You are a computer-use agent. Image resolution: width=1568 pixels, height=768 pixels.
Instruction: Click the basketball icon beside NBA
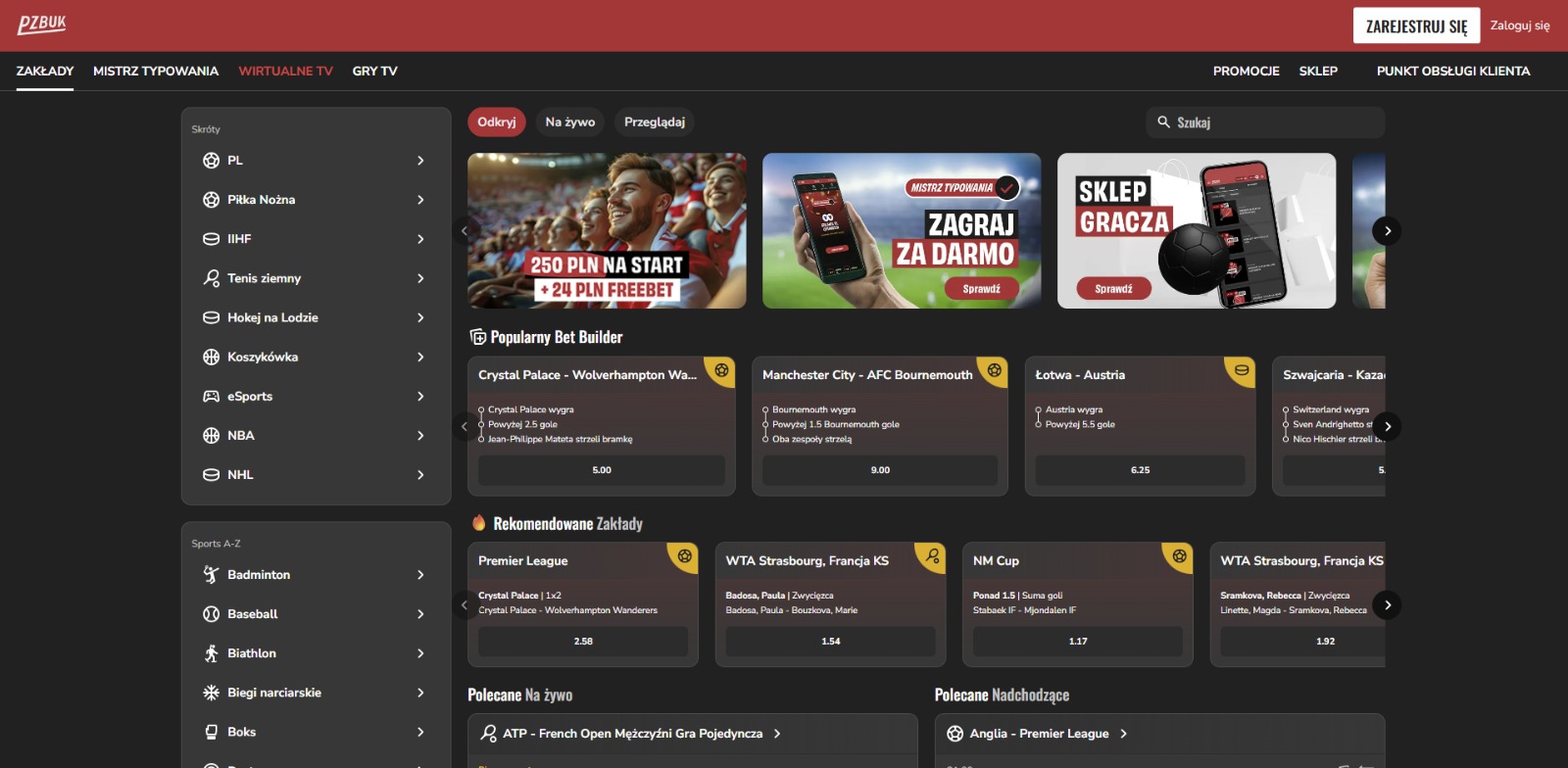211,435
